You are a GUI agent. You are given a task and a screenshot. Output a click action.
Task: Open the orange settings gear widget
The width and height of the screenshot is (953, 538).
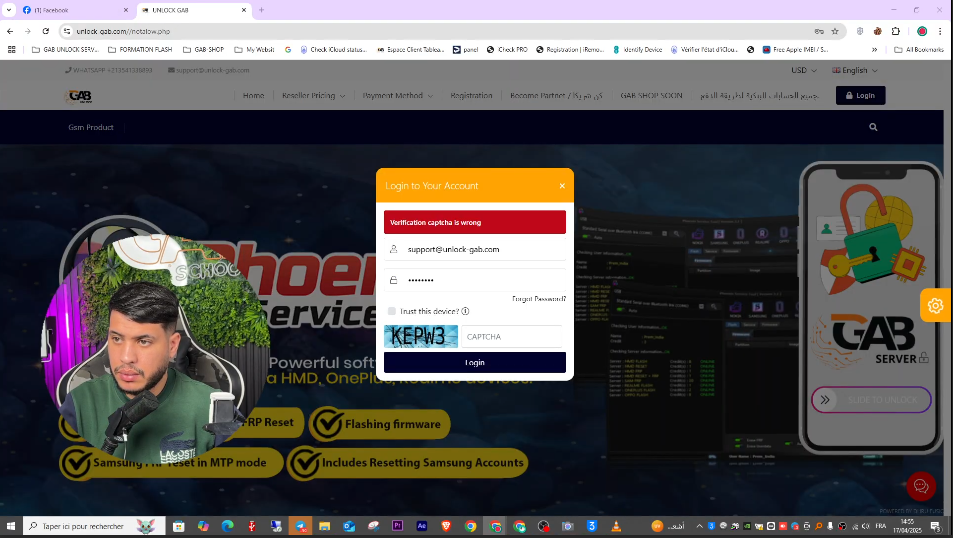(935, 305)
